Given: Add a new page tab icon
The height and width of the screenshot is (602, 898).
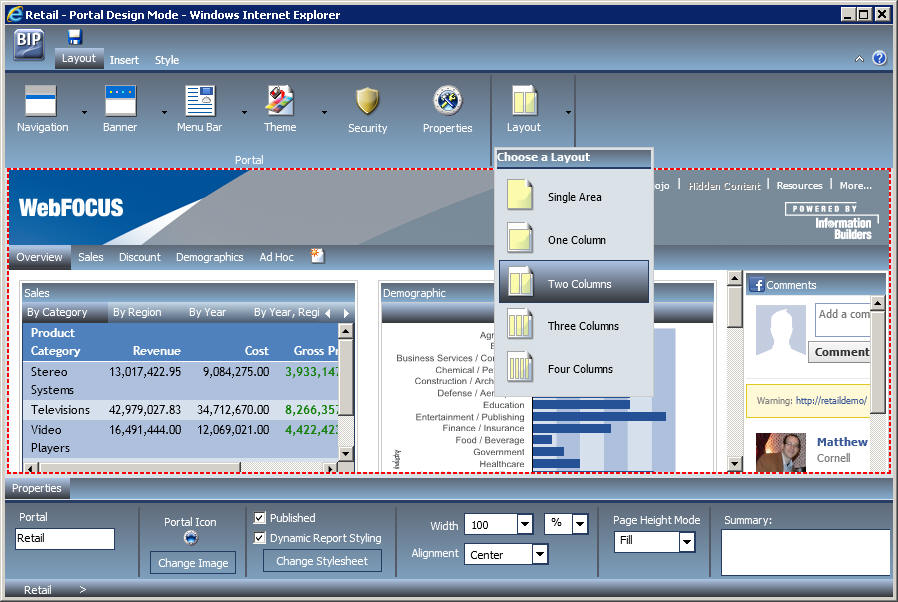Looking at the screenshot, I should pos(317,255).
